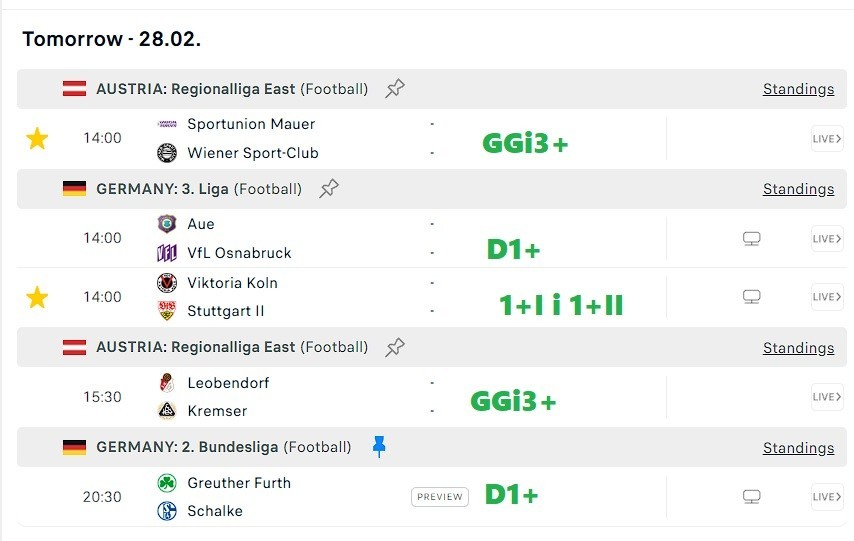Open the Greuther Furth match PREVIEW
This screenshot has width=854, height=541.
(440, 497)
